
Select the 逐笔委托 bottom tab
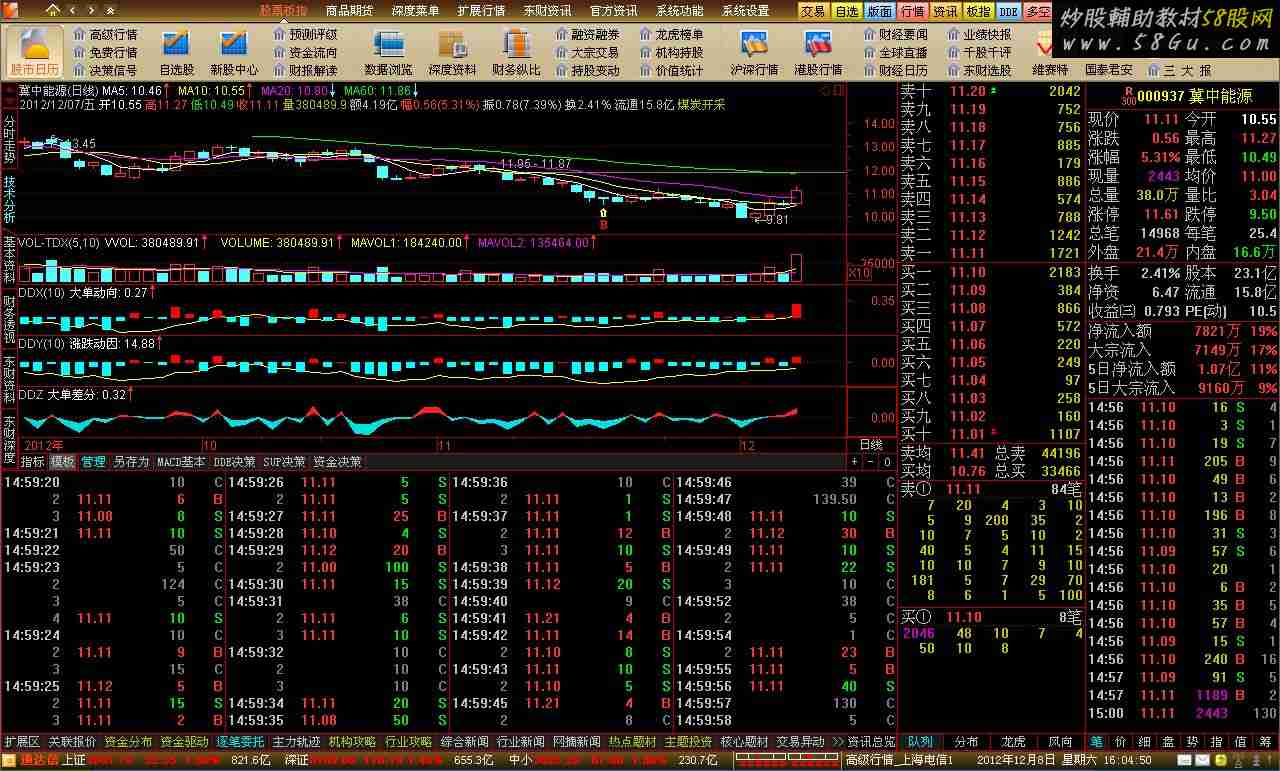240,742
